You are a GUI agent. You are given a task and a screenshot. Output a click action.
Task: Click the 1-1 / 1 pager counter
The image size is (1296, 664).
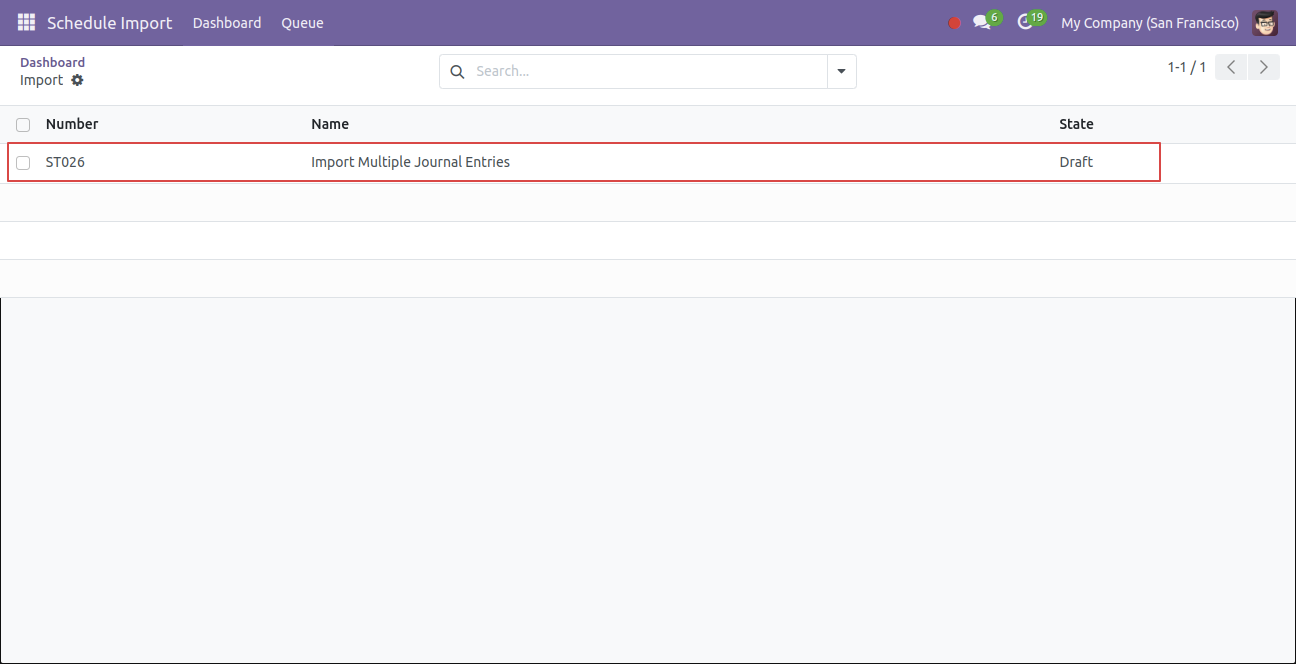tap(1187, 67)
